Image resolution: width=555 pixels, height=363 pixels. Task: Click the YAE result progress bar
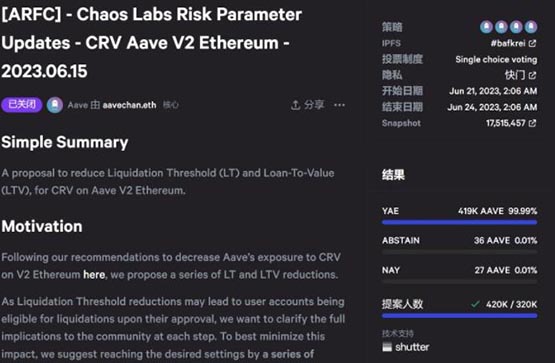459,223
